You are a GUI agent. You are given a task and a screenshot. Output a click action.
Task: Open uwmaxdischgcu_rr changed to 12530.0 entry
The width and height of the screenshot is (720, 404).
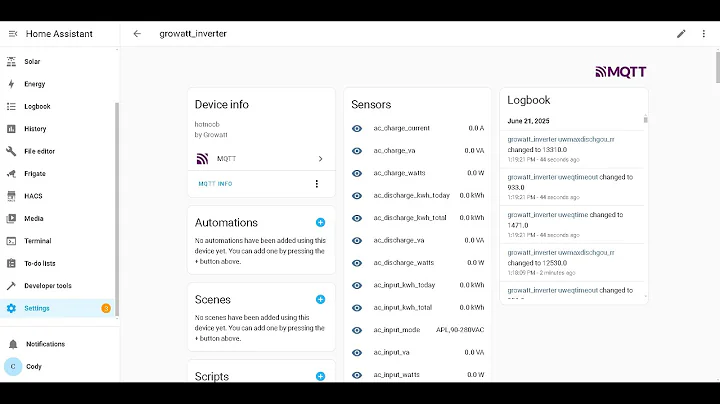(572, 262)
